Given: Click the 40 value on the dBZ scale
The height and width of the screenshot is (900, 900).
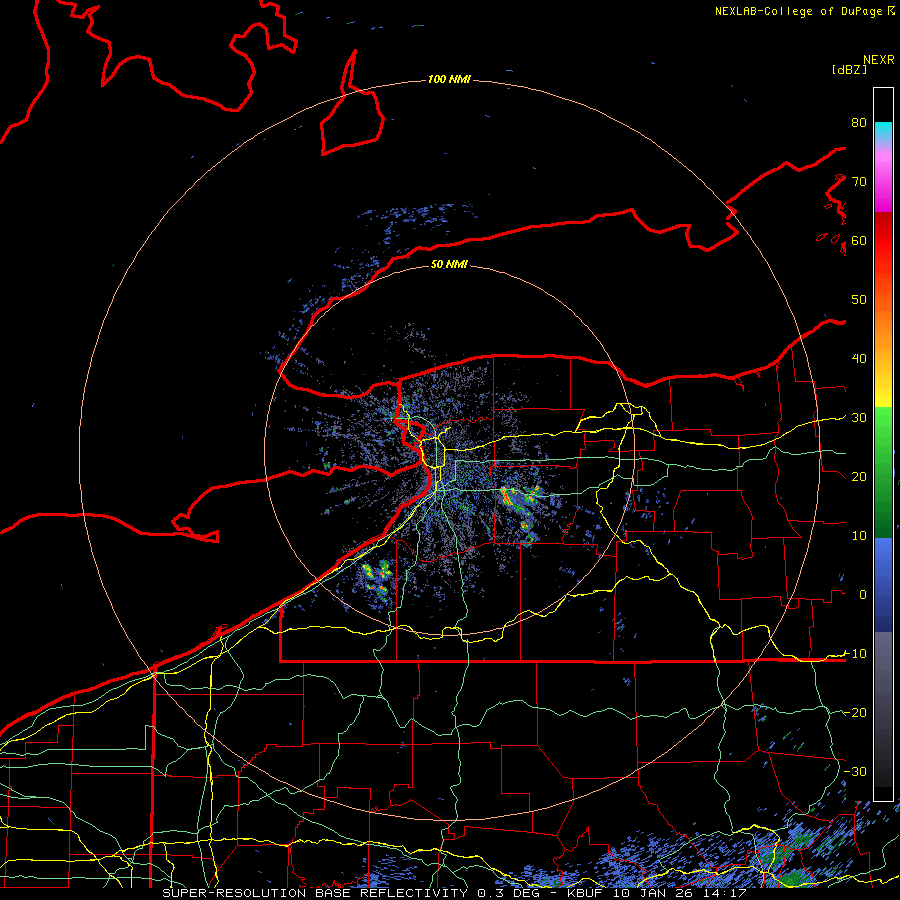Looking at the screenshot, I should tap(859, 359).
